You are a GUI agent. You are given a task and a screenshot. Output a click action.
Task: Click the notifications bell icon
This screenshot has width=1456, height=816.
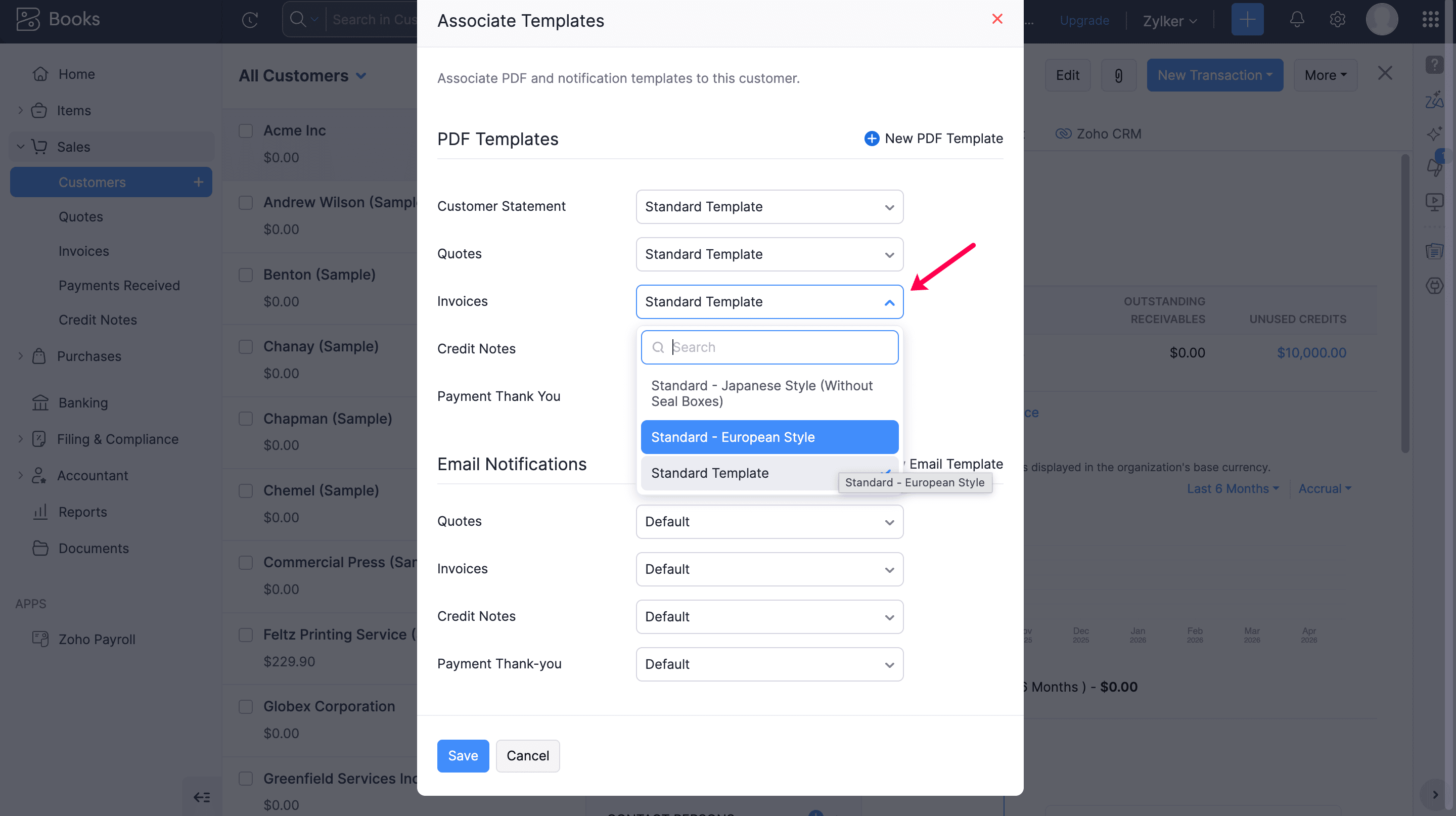point(1297,20)
